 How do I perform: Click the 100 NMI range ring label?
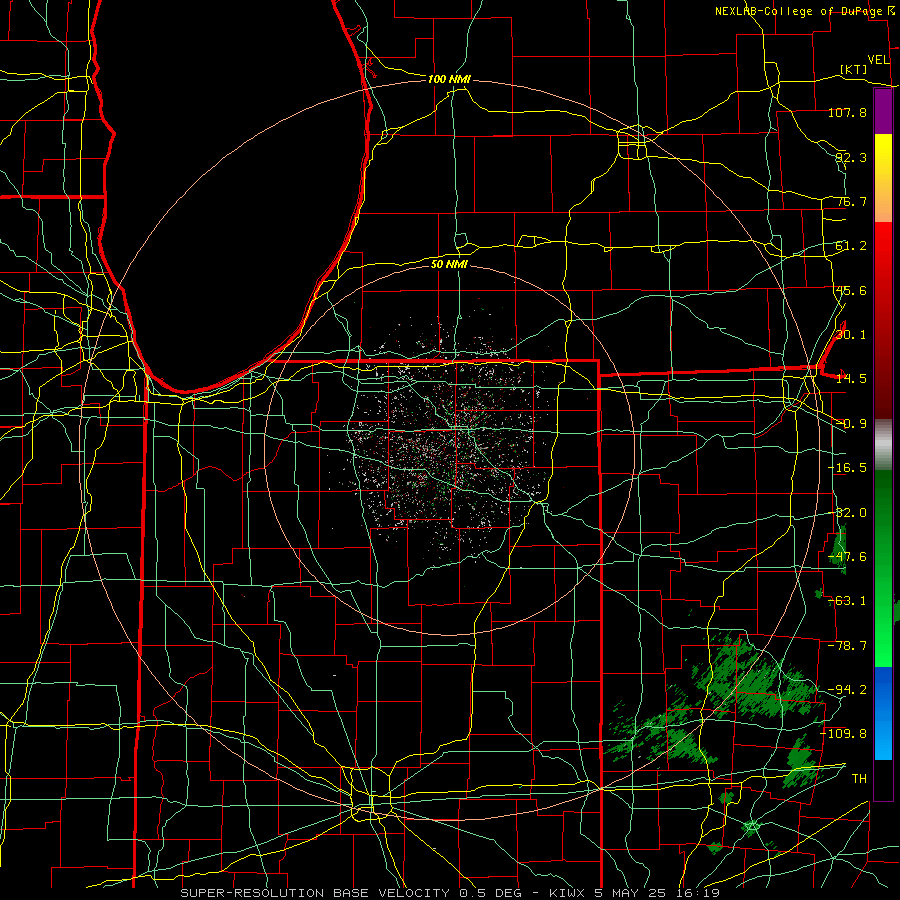(x=449, y=79)
